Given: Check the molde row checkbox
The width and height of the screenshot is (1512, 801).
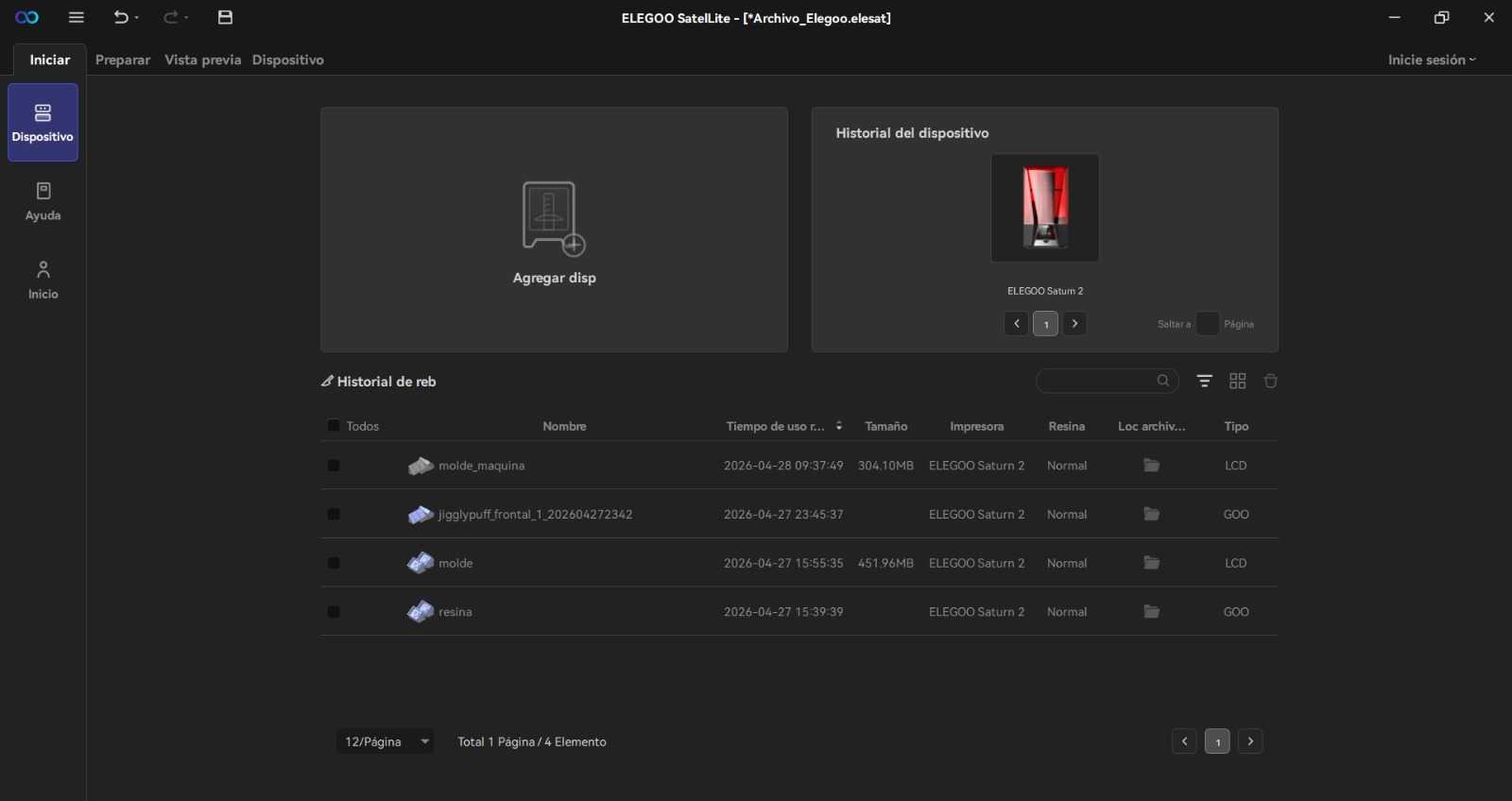Looking at the screenshot, I should point(334,563).
